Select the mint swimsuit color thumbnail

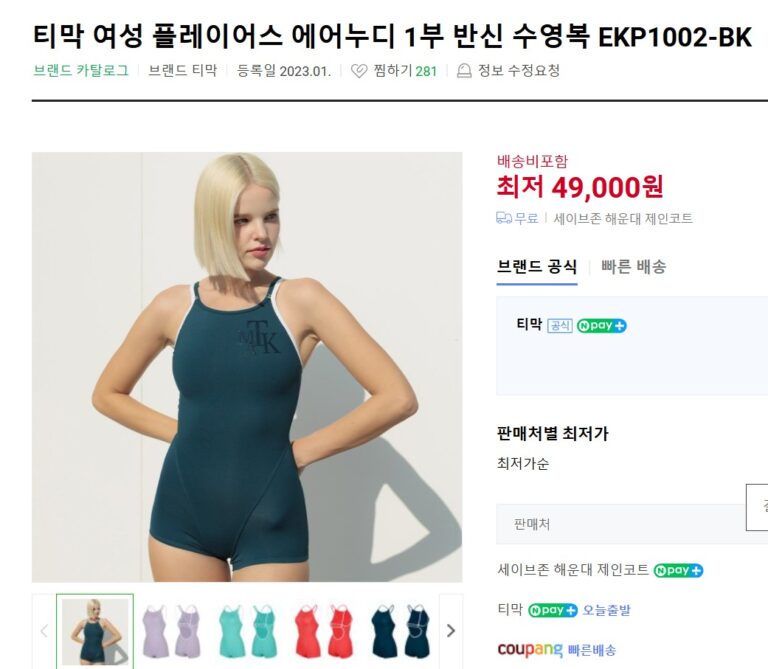pyautogui.click(x=248, y=631)
